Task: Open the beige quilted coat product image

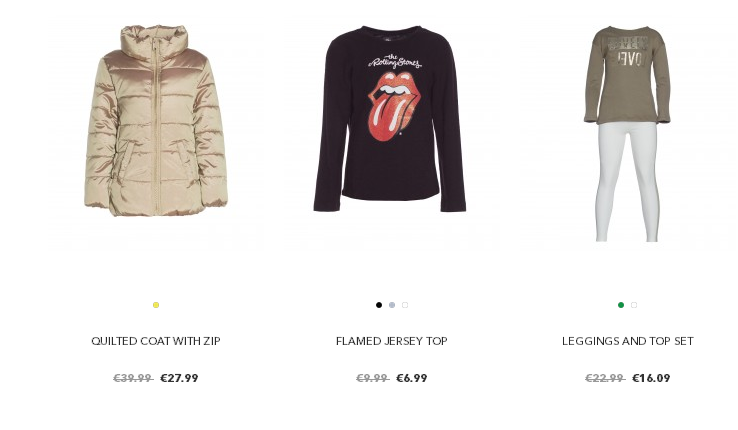Action: tap(156, 120)
